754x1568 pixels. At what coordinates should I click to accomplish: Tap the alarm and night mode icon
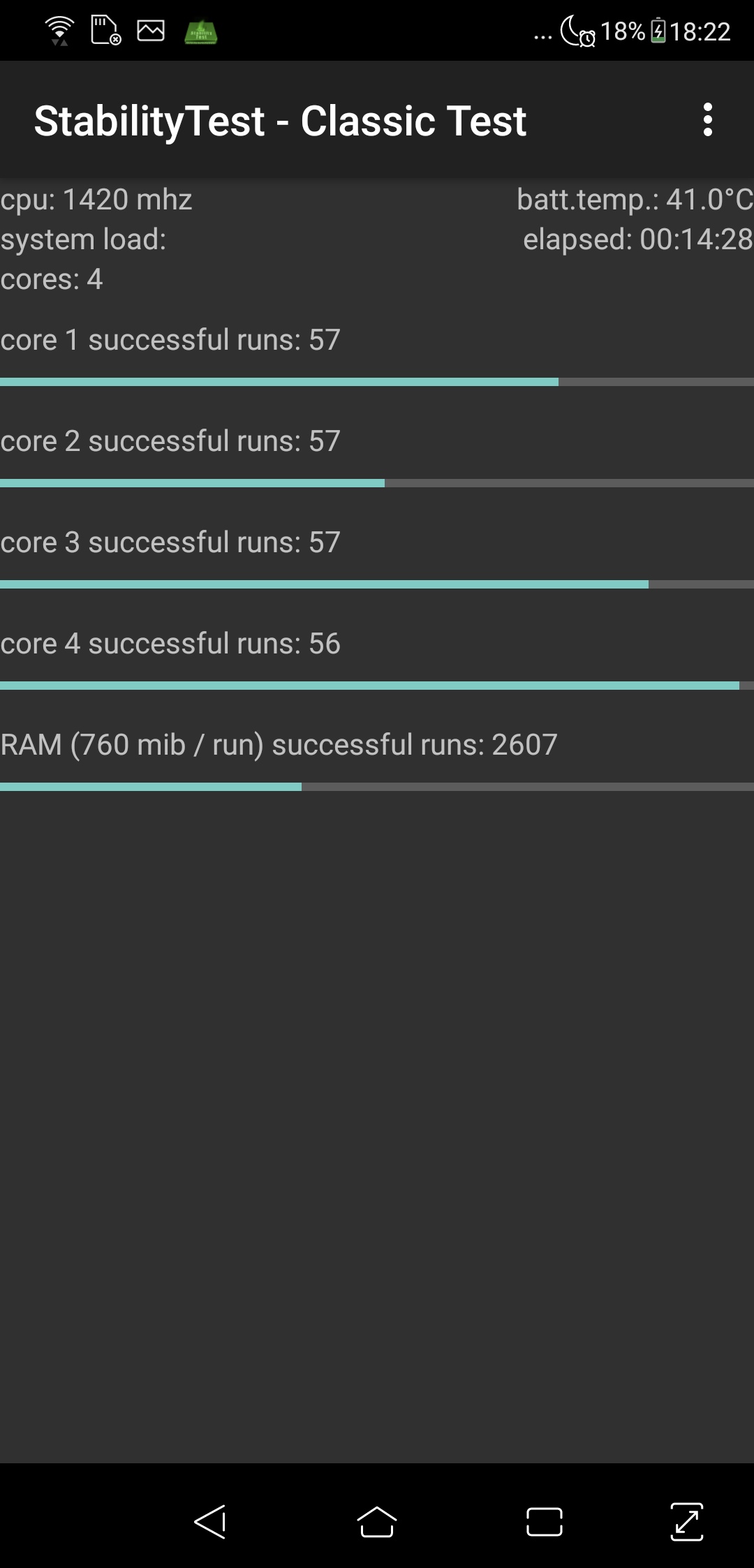(578, 31)
